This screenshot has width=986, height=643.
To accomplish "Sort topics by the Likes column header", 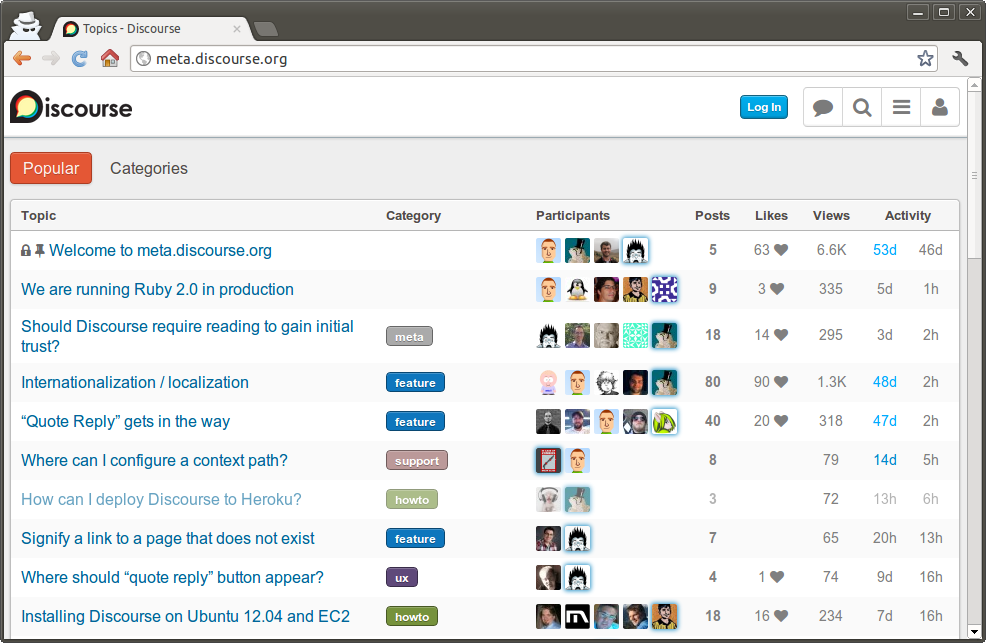I will click(x=771, y=215).
